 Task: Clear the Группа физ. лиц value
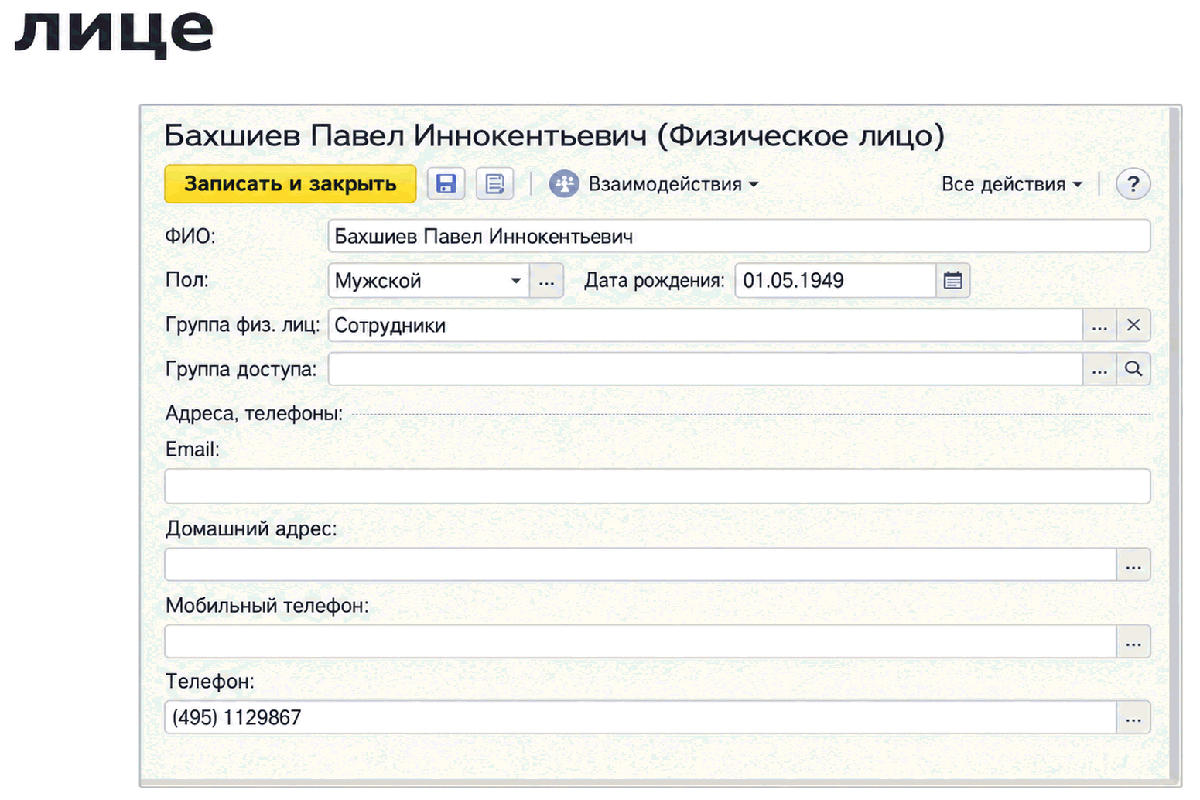tap(1134, 325)
